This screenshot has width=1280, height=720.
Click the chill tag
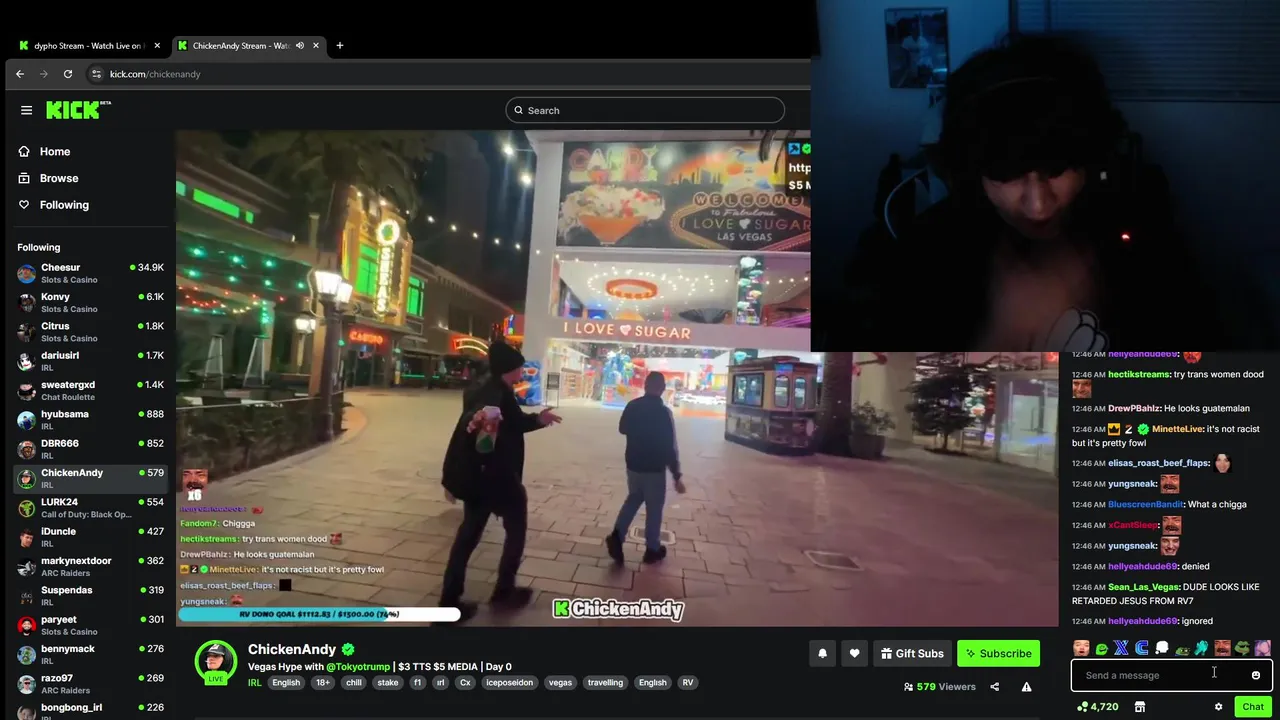point(354,683)
